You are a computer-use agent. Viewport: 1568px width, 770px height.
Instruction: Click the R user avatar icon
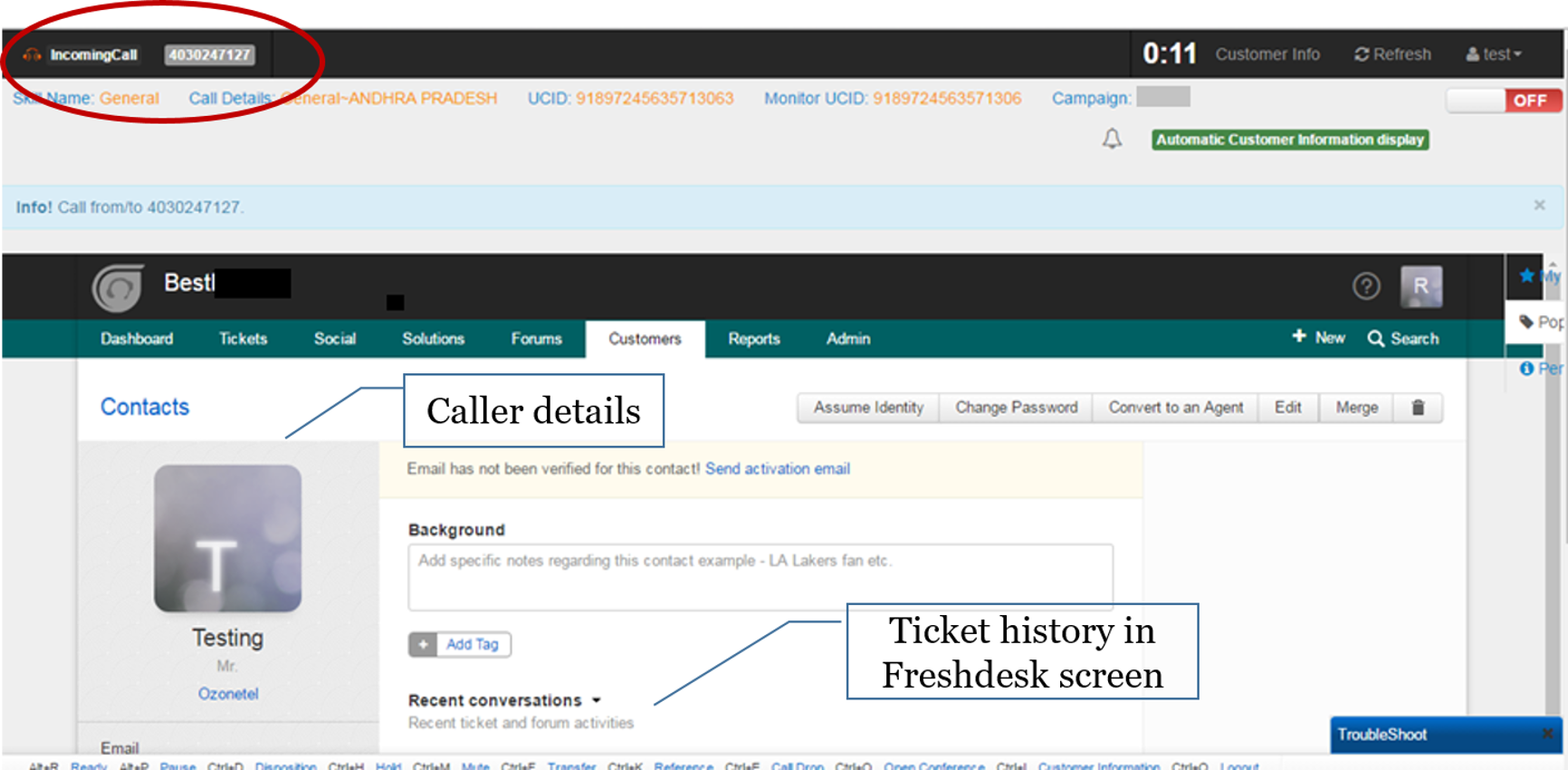tap(1421, 286)
